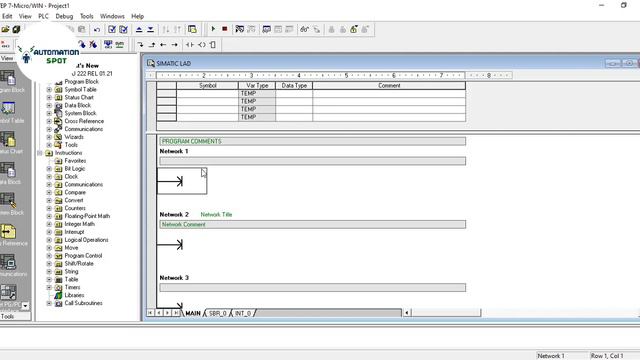Expand the Timers instruction folder
Viewport: 640px width, 360px height.
[x=49, y=287]
